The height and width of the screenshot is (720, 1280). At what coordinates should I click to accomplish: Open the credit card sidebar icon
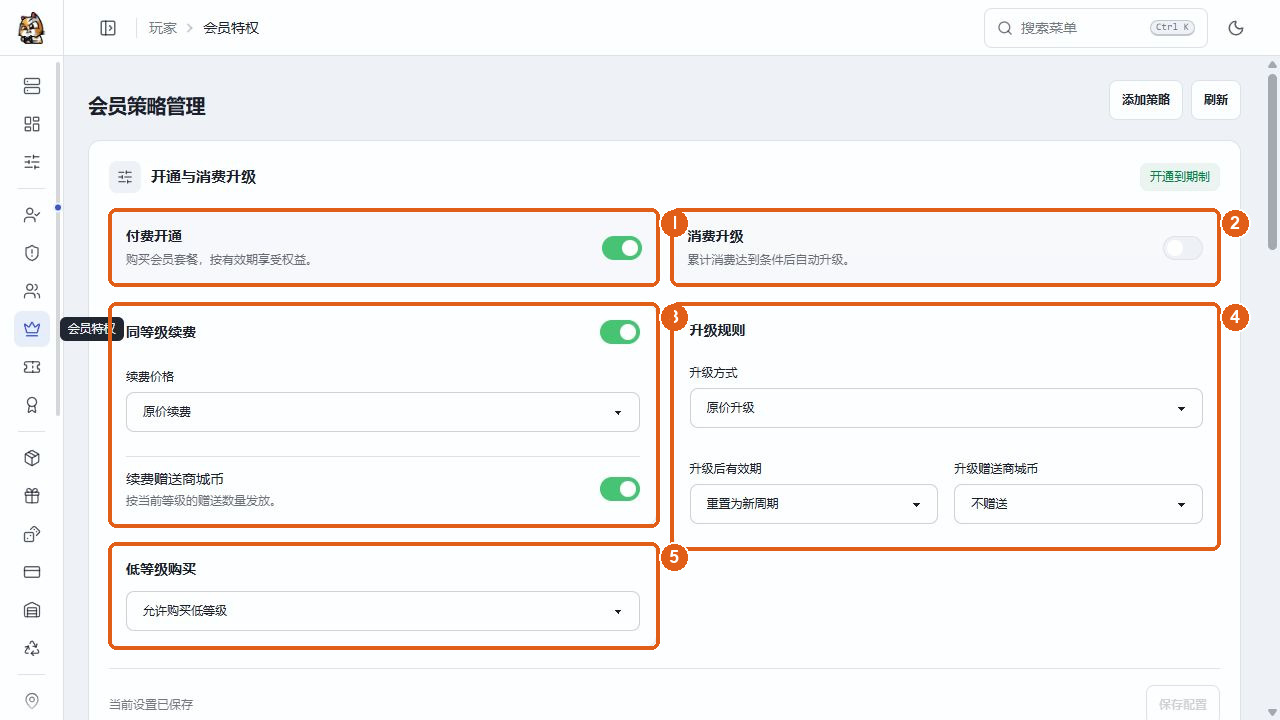tap(32, 572)
